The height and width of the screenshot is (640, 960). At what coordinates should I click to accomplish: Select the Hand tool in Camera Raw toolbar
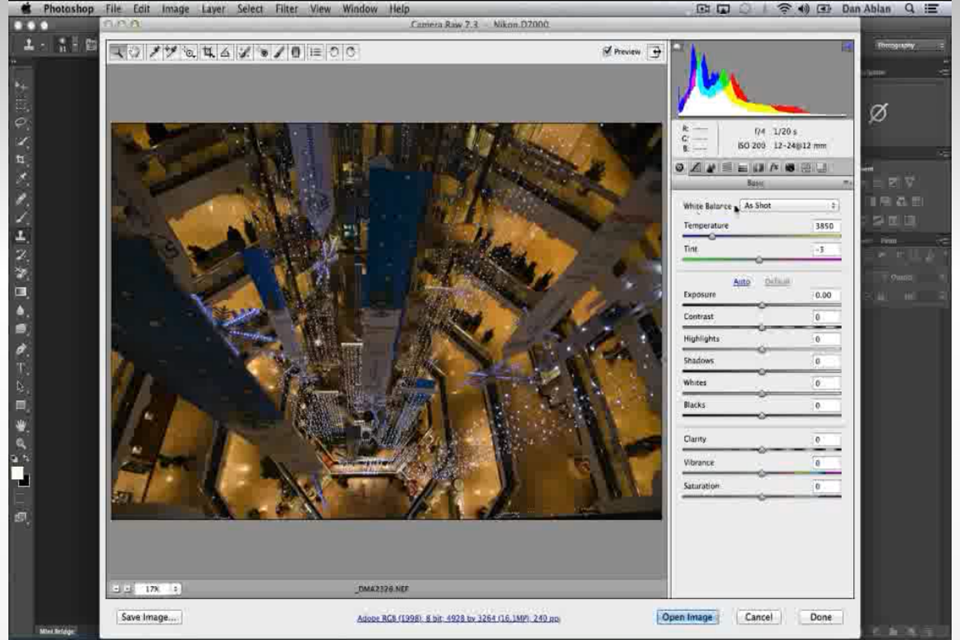(134, 52)
